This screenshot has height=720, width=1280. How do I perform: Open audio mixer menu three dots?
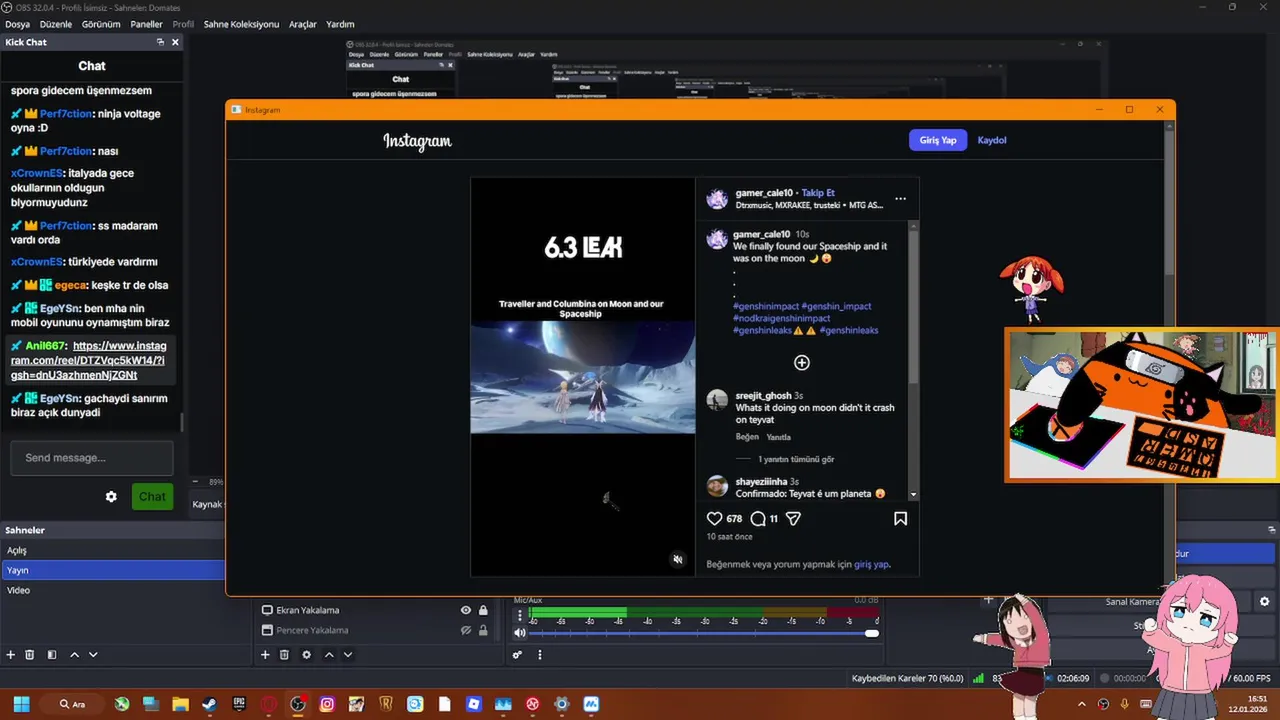pyautogui.click(x=540, y=655)
